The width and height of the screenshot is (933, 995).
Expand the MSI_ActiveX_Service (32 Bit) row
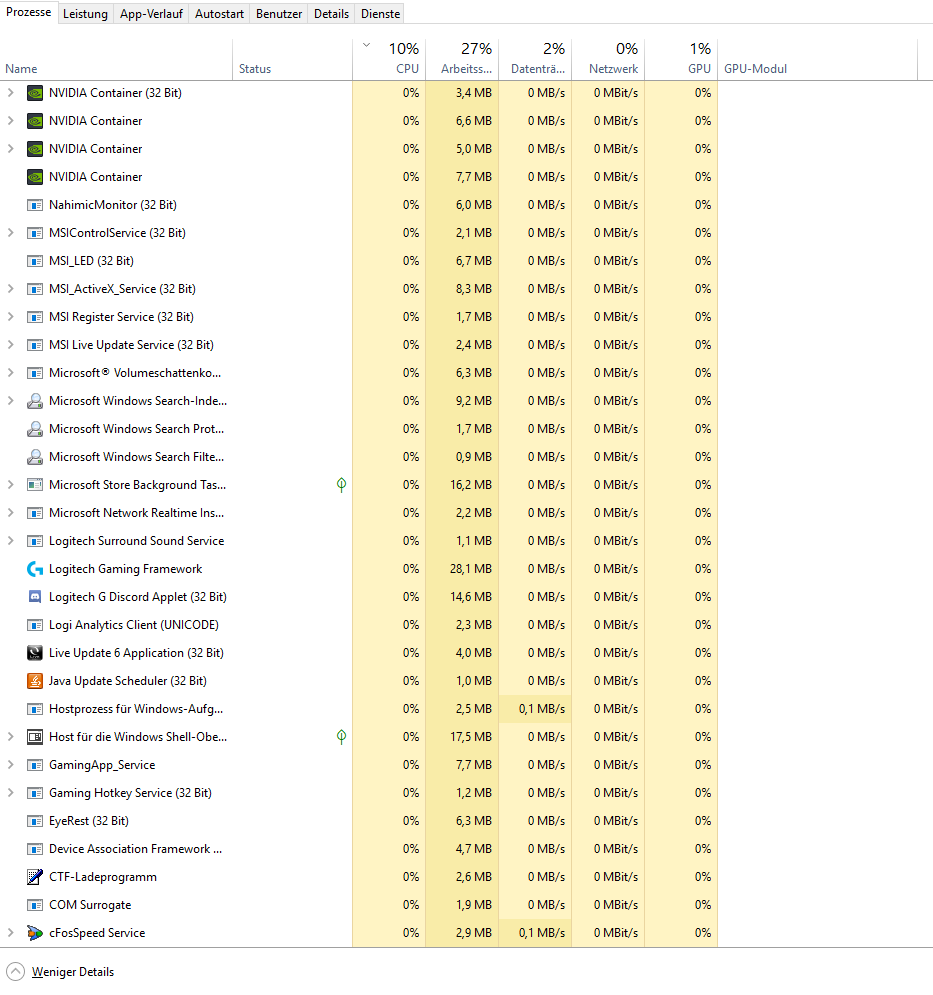pos(11,289)
